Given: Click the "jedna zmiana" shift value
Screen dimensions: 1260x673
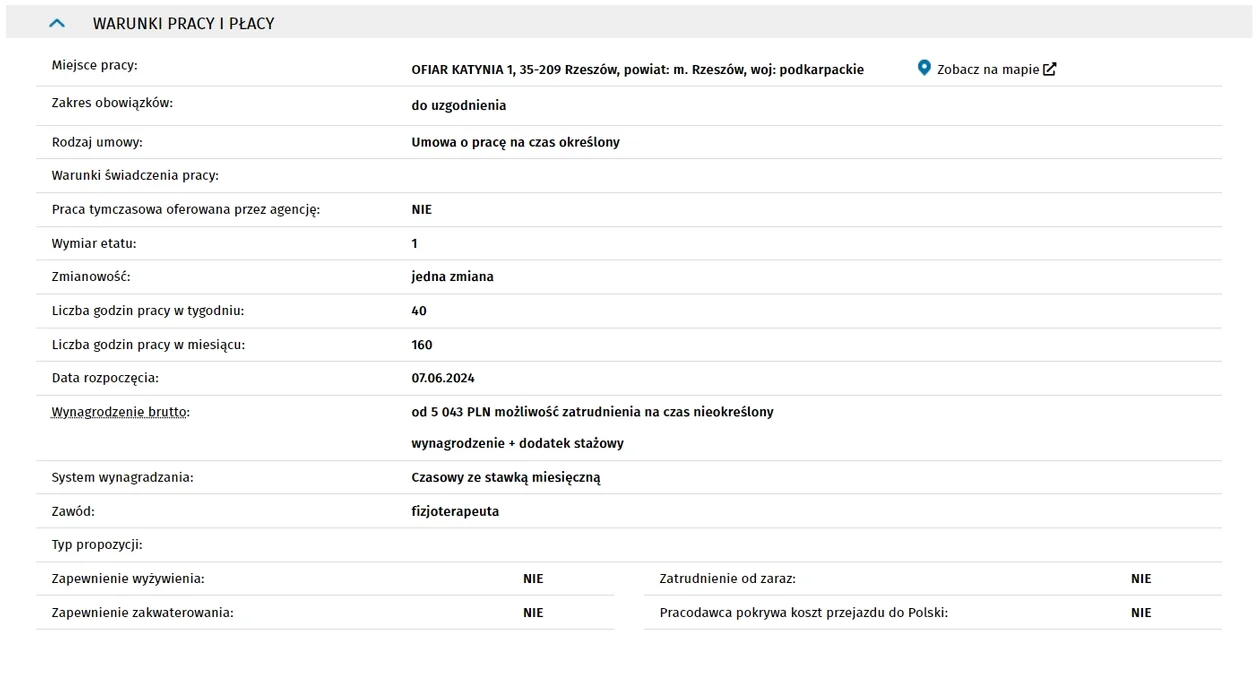Looking at the screenshot, I should [x=452, y=277].
